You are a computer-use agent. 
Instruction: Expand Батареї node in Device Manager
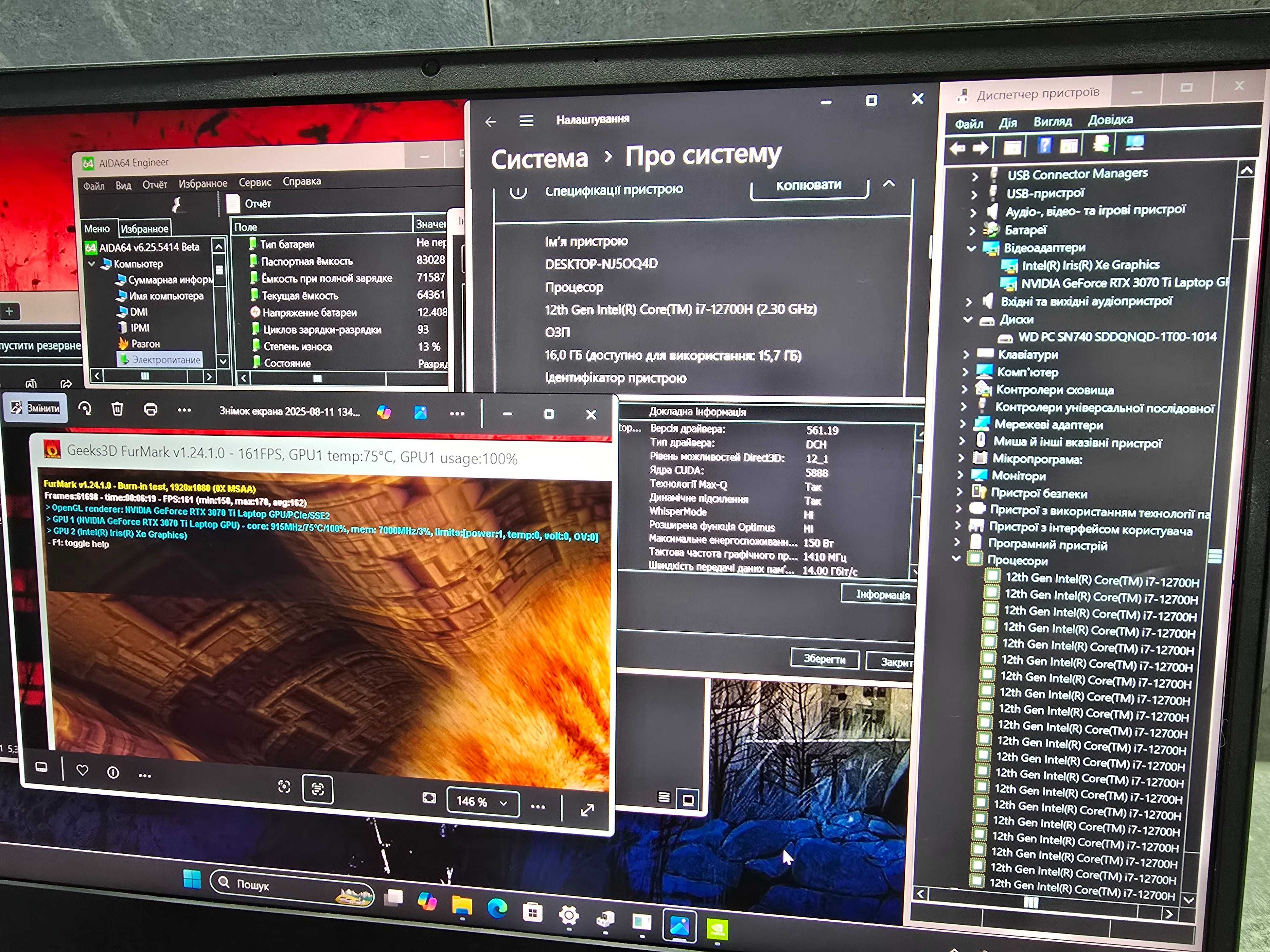coord(972,231)
